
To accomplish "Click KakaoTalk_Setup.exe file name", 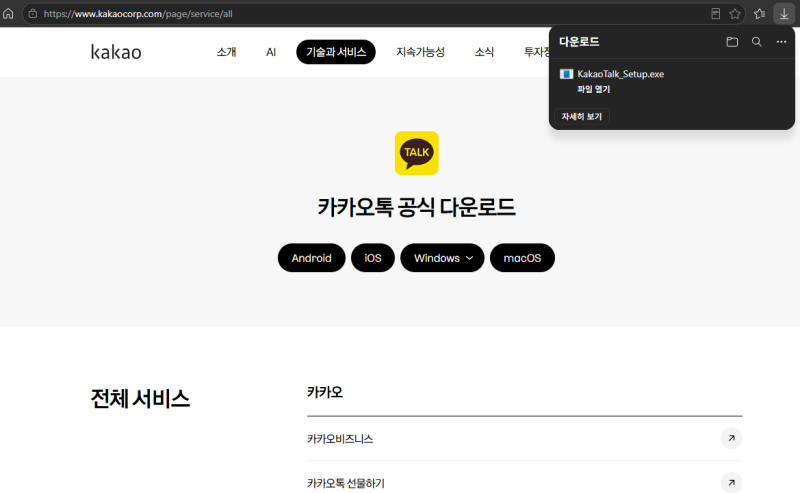I will [x=620, y=74].
